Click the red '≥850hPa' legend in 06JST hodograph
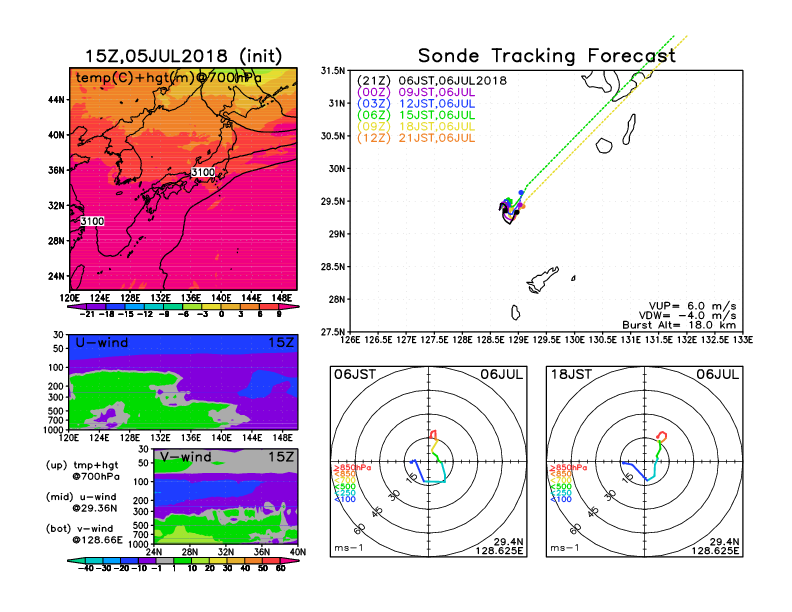792x612 pixels. click(352, 468)
